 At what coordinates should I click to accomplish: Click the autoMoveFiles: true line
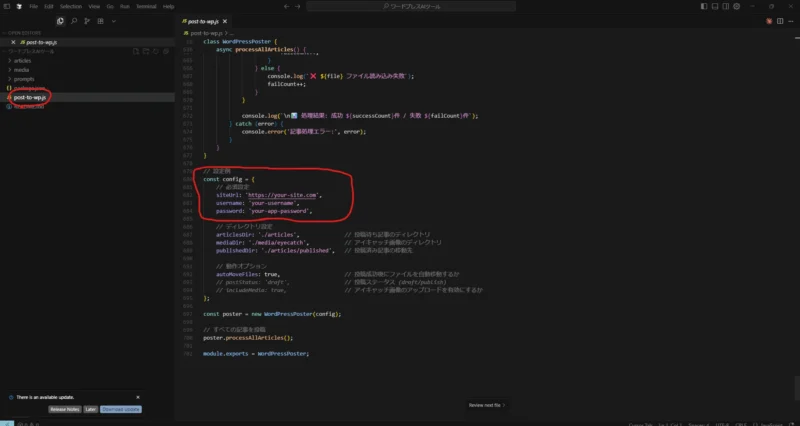[x=248, y=274]
